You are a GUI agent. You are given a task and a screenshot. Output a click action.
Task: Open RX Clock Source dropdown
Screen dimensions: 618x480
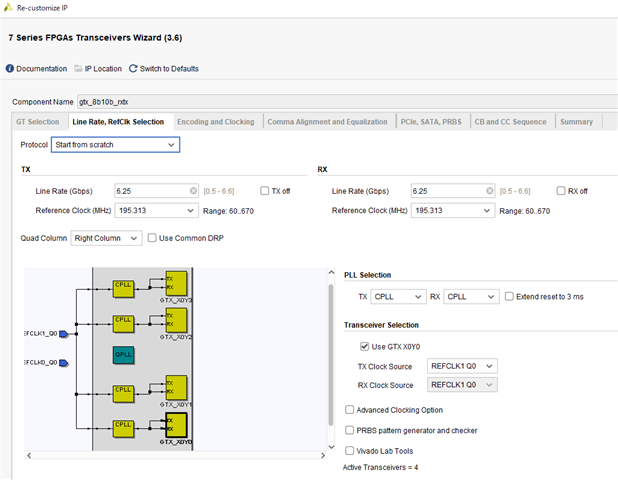[x=462, y=385]
